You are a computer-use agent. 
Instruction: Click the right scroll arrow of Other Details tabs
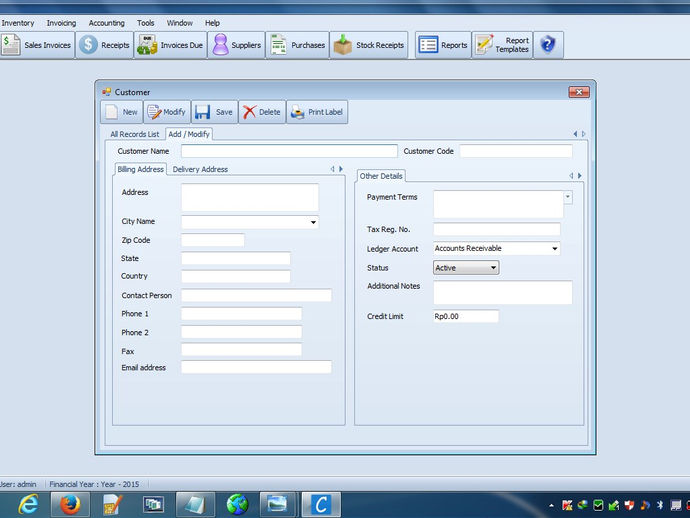pyautogui.click(x=580, y=176)
